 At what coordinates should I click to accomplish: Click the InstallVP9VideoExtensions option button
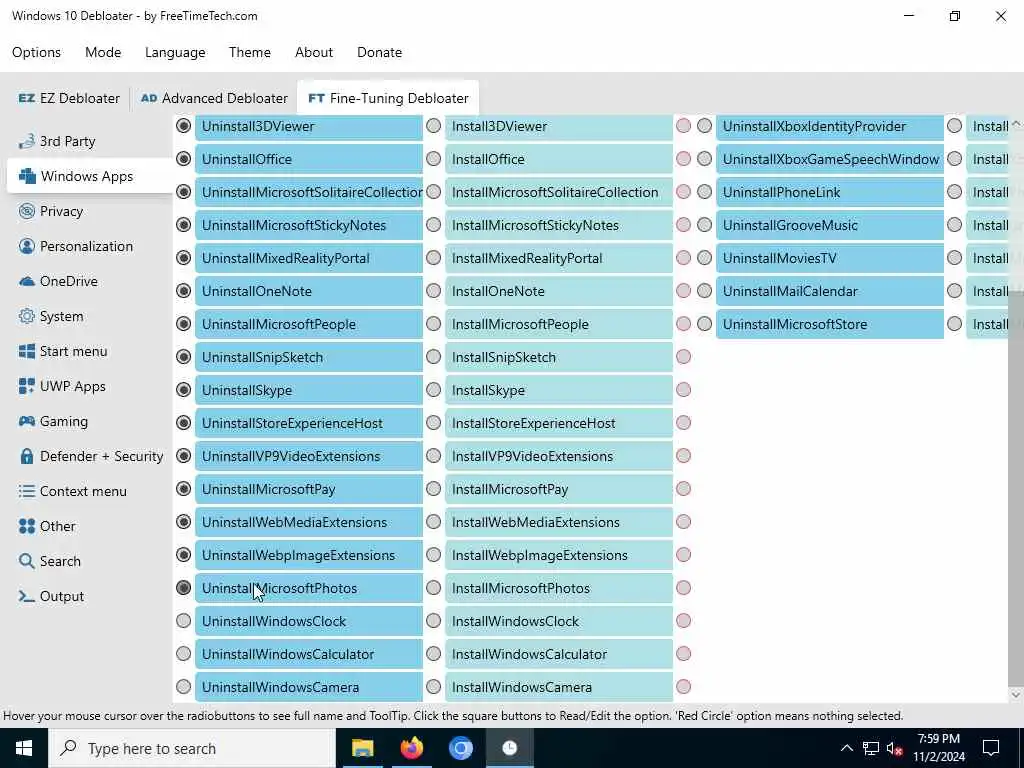tap(559, 456)
